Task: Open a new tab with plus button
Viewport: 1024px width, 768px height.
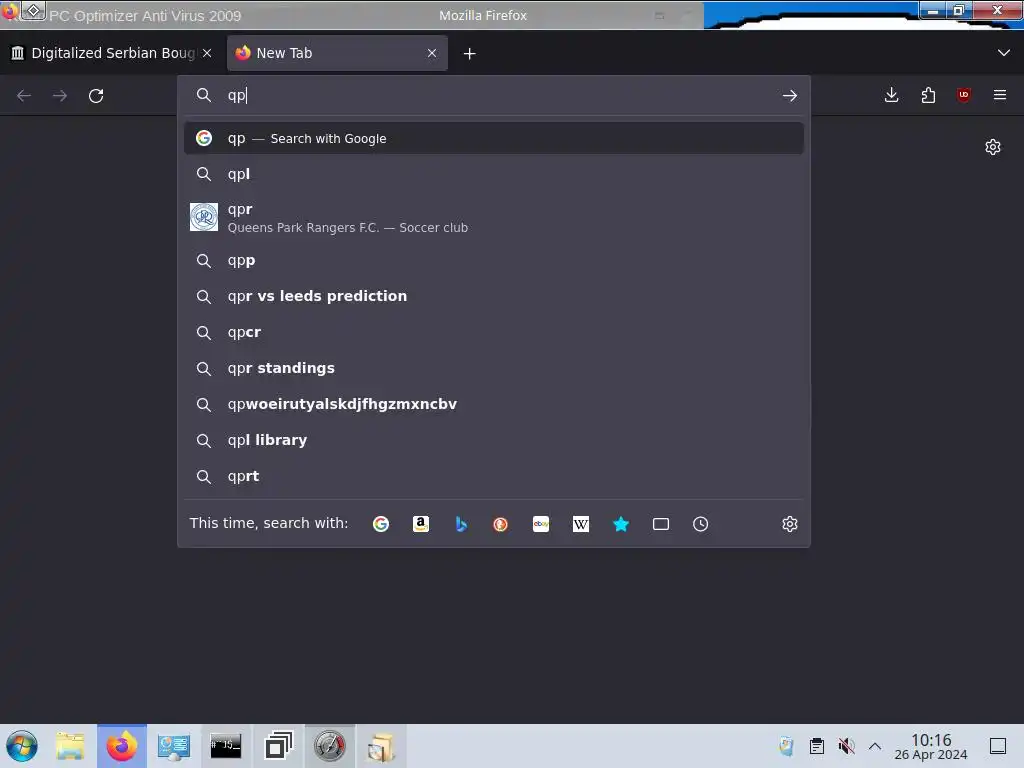Action: tap(470, 54)
